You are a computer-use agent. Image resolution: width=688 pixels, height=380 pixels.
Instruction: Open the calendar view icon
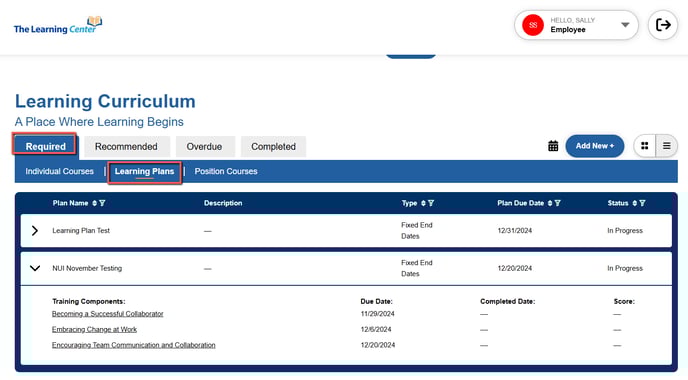[x=553, y=146]
